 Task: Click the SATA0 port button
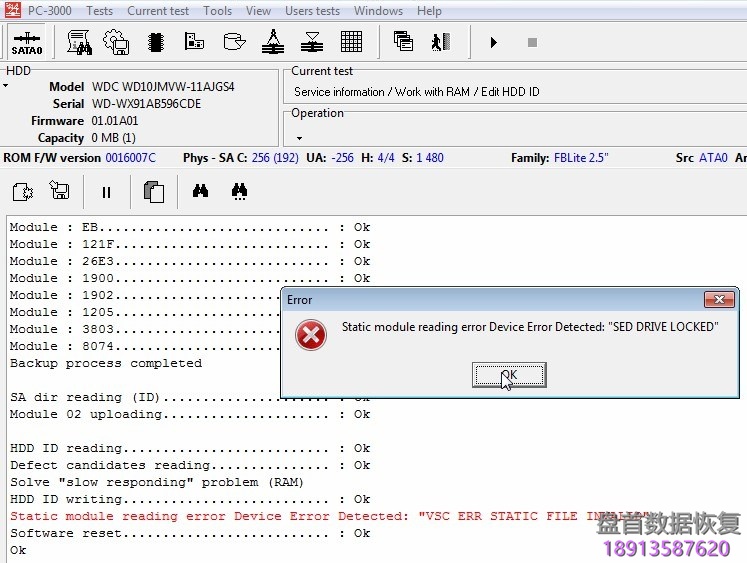pyautogui.click(x=26, y=42)
